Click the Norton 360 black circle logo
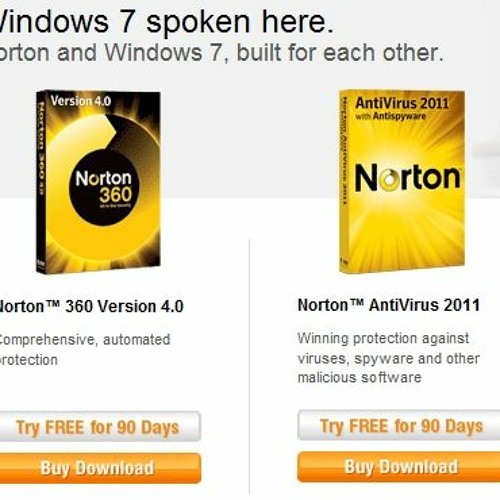The height and width of the screenshot is (500, 500). point(104,187)
